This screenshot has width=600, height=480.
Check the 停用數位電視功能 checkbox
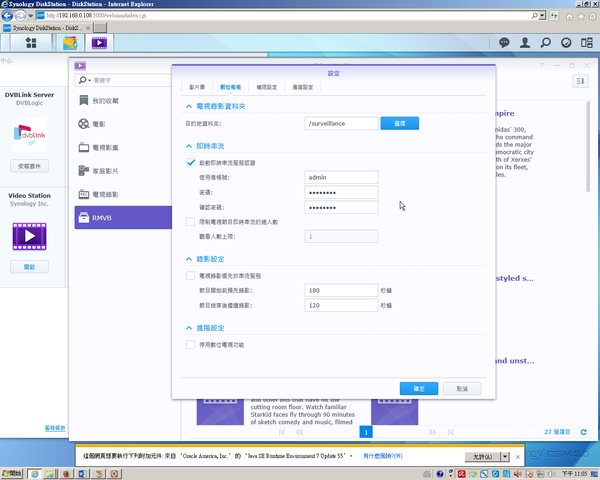191,344
